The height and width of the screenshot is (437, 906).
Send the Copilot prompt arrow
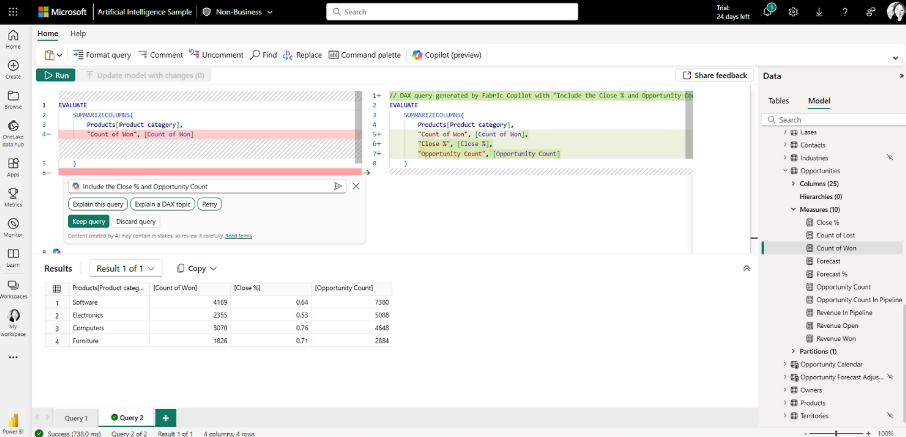338,186
